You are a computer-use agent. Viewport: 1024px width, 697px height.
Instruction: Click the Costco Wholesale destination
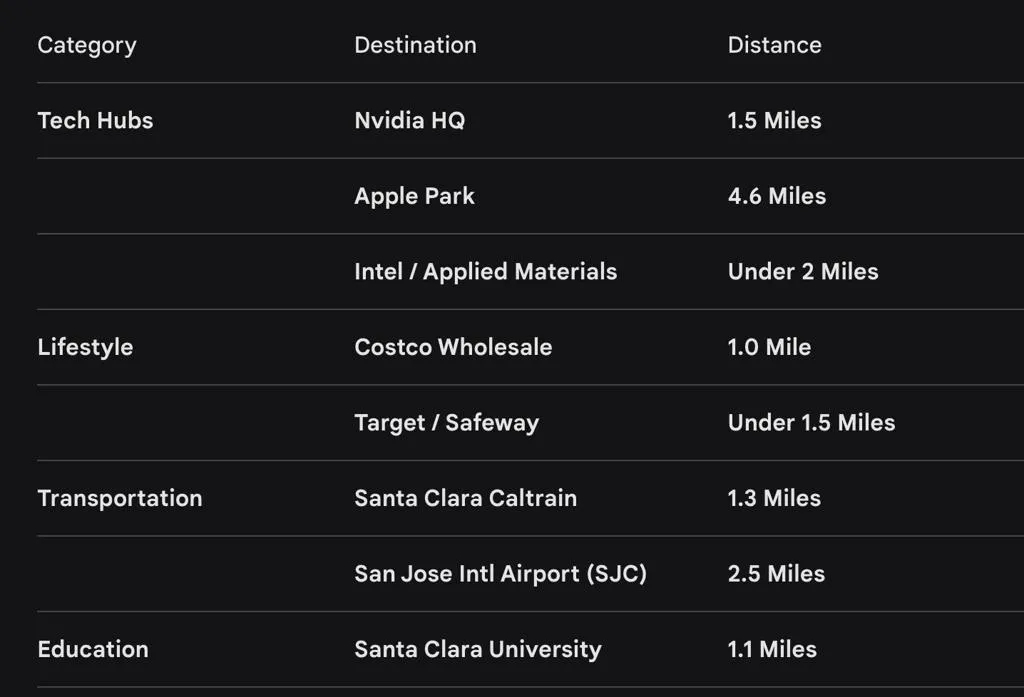click(453, 347)
